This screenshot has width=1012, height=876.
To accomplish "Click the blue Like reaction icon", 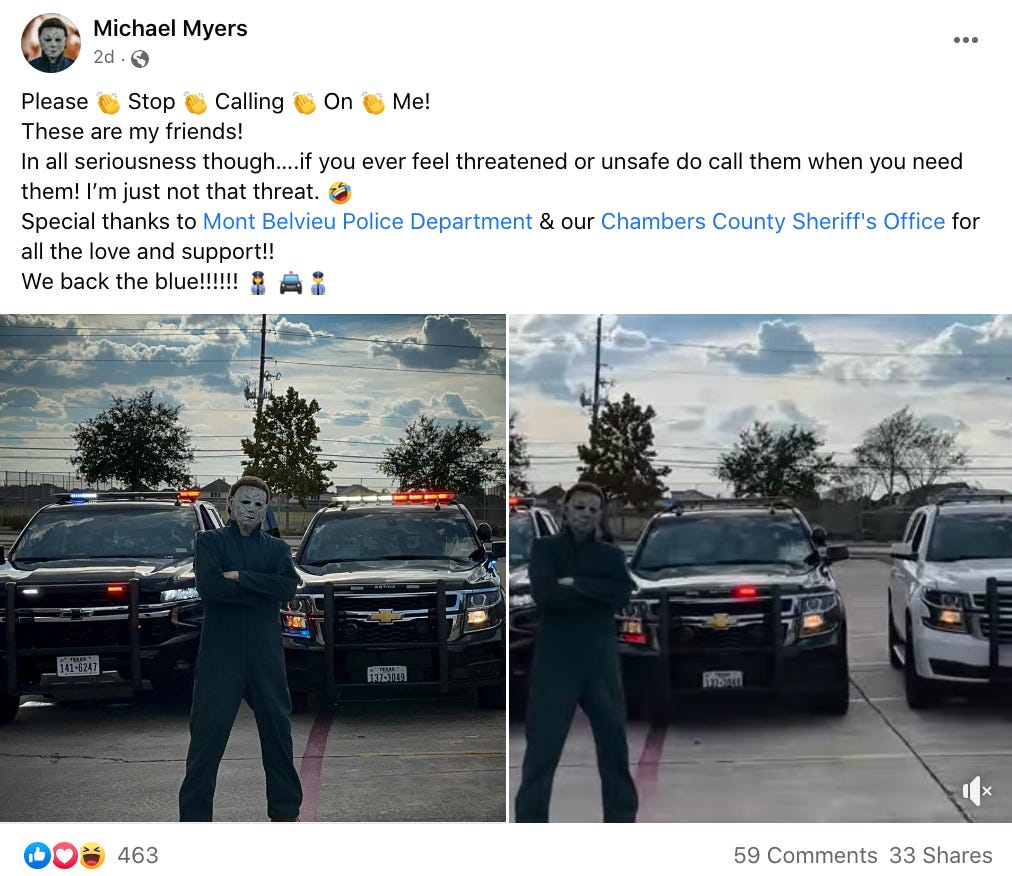I will (x=37, y=855).
